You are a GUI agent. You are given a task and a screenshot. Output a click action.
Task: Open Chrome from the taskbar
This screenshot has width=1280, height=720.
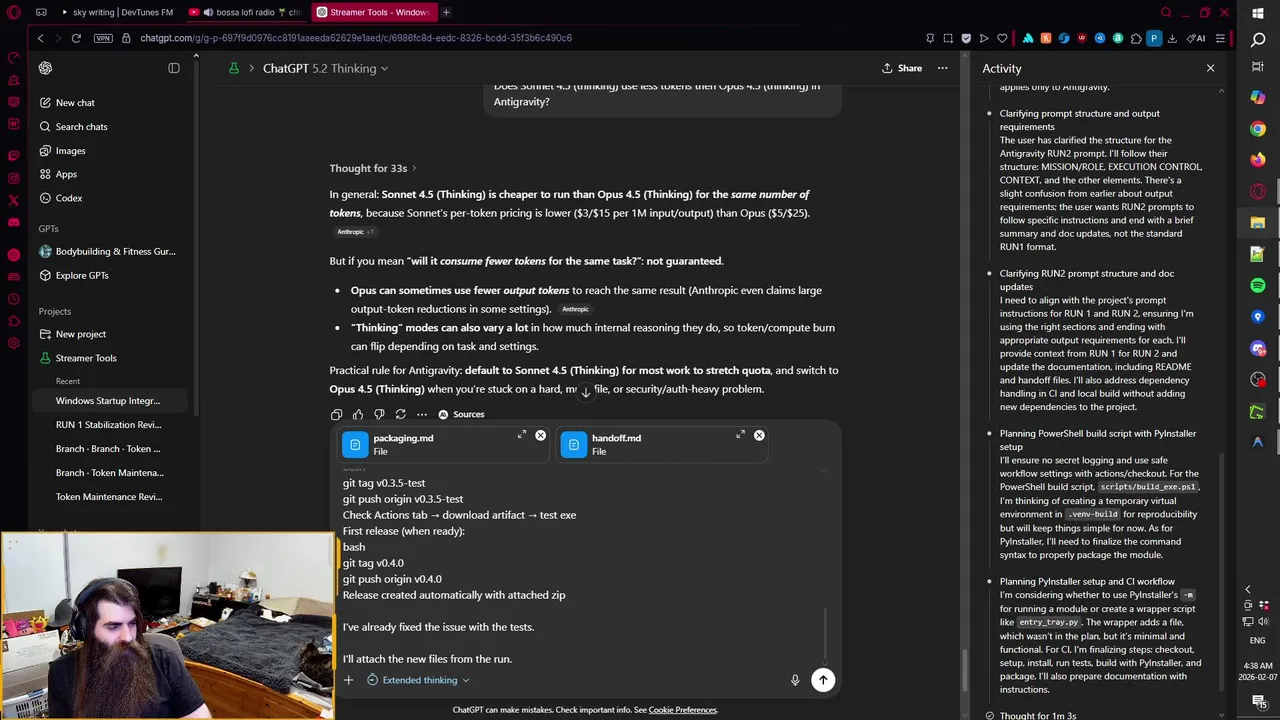[x=1258, y=128]
